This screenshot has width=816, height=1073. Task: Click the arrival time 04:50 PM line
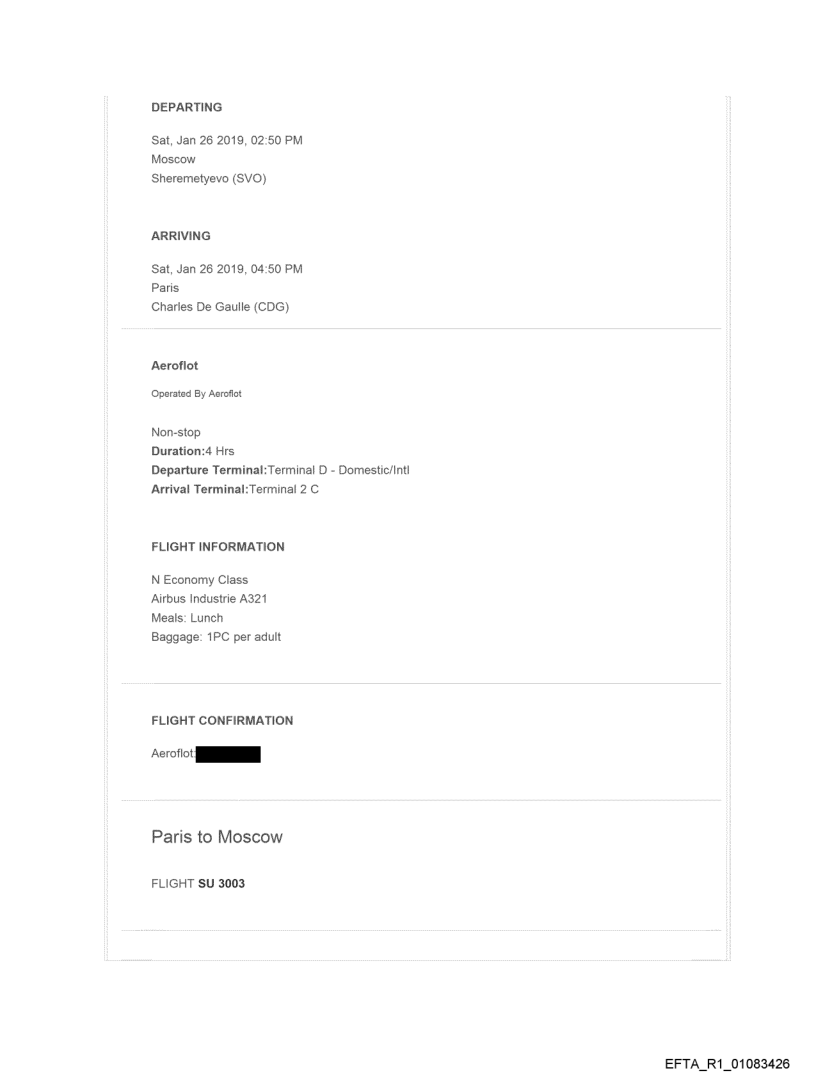[x=226, y=269]
